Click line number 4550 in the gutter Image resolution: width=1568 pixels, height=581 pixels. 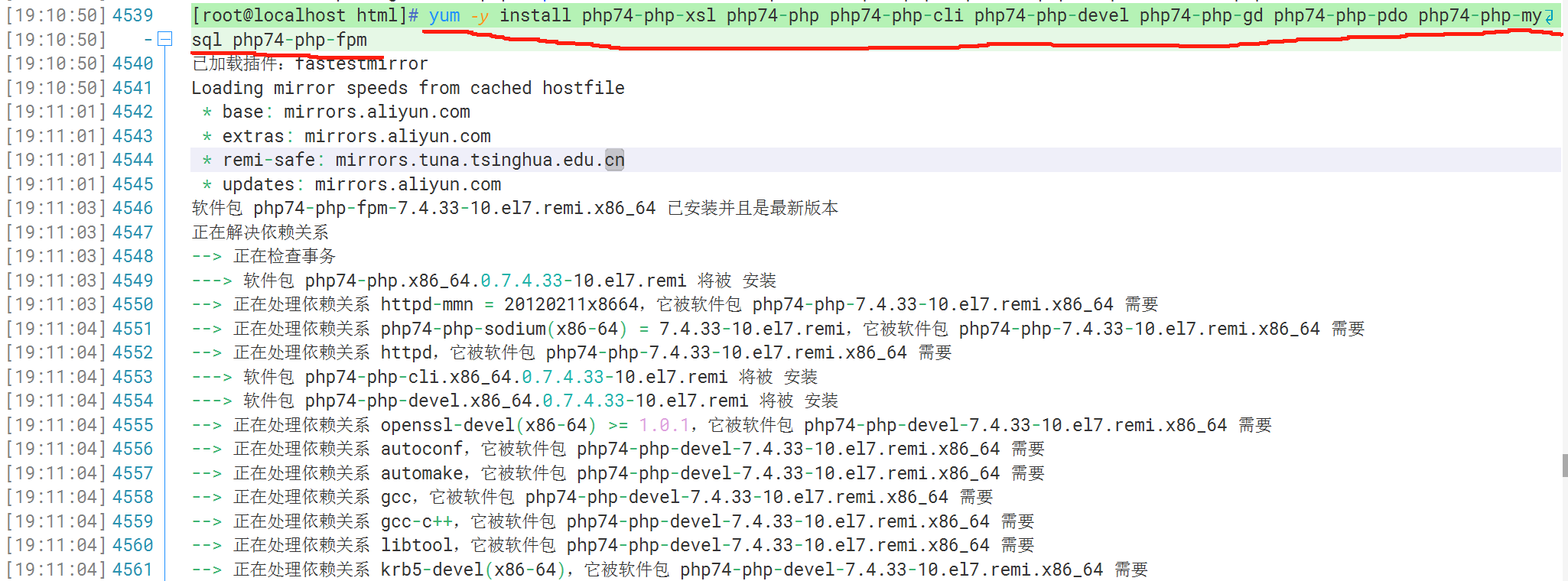pyautogui.click(x=133, y=304)
